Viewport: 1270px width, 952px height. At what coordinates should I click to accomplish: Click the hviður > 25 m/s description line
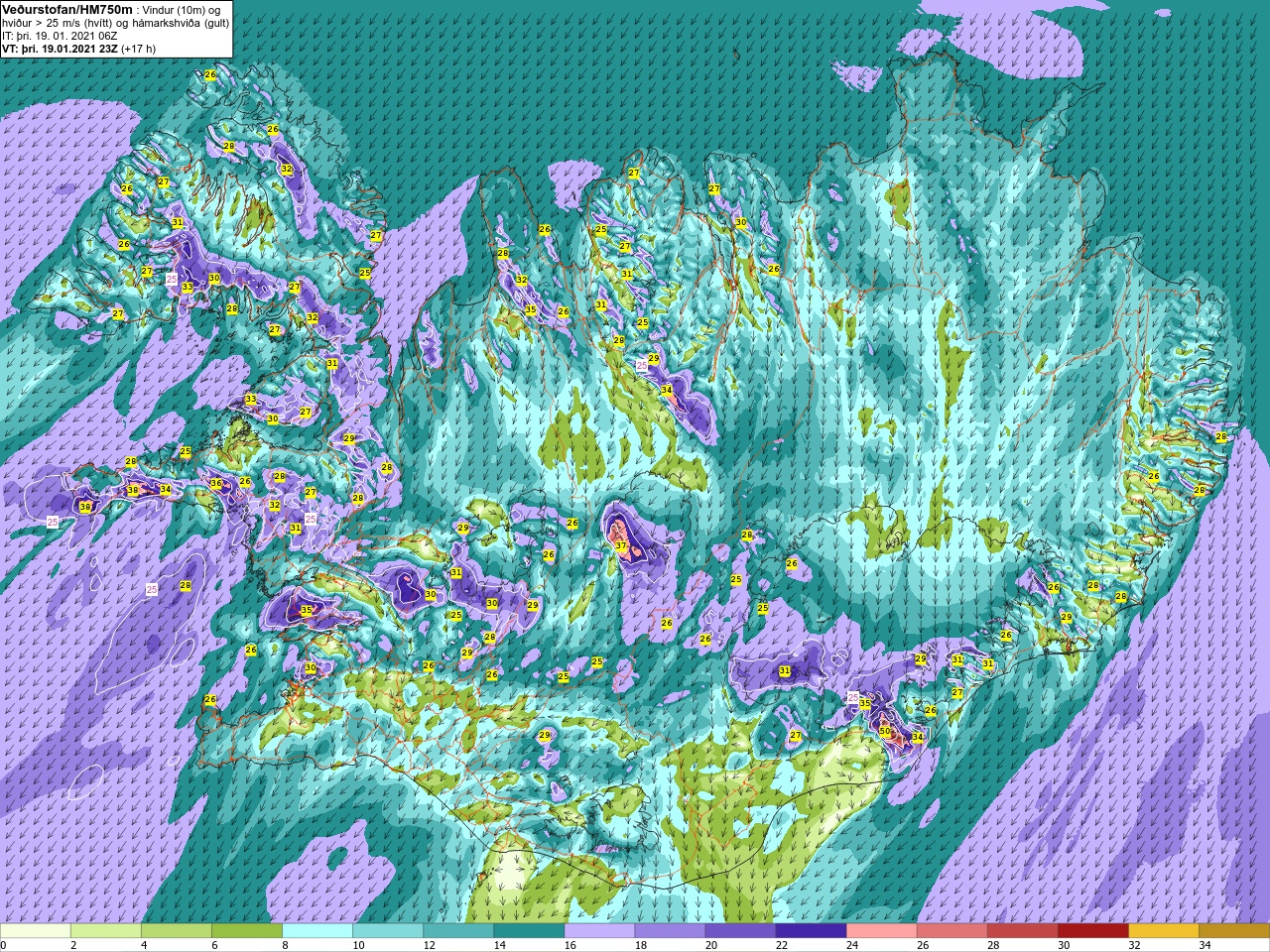pos(115,22)
